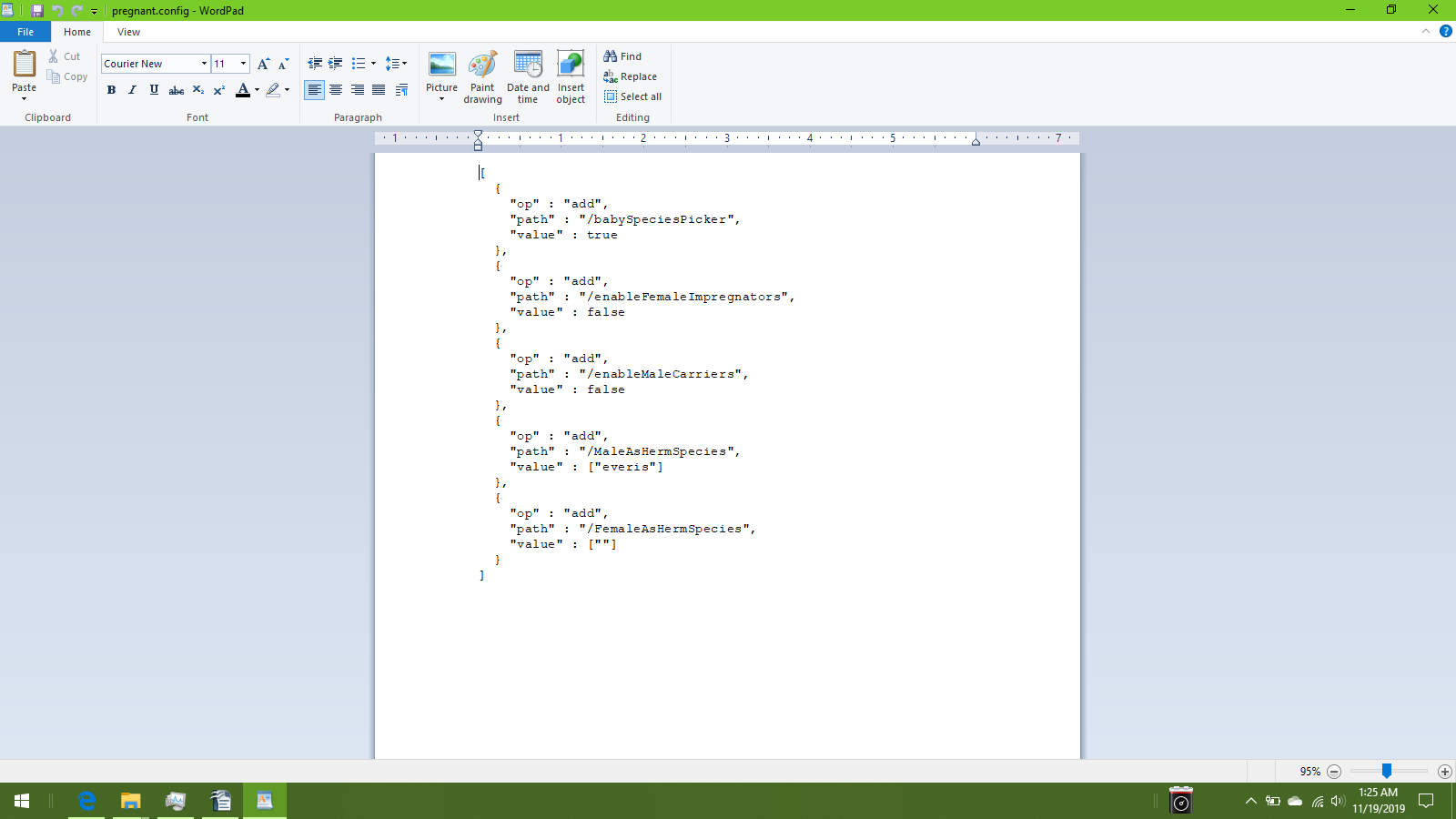Open the Courier New font family dropdown
Image resolution: width=1456 pixels, height=819 pixels.
pyautogui.click(x=204, y=64)
